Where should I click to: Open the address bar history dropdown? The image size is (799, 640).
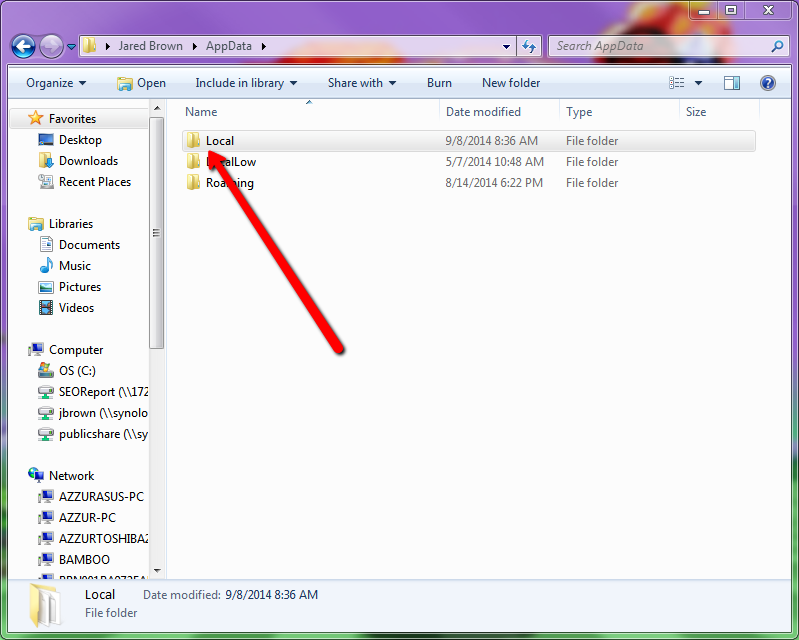506,46
